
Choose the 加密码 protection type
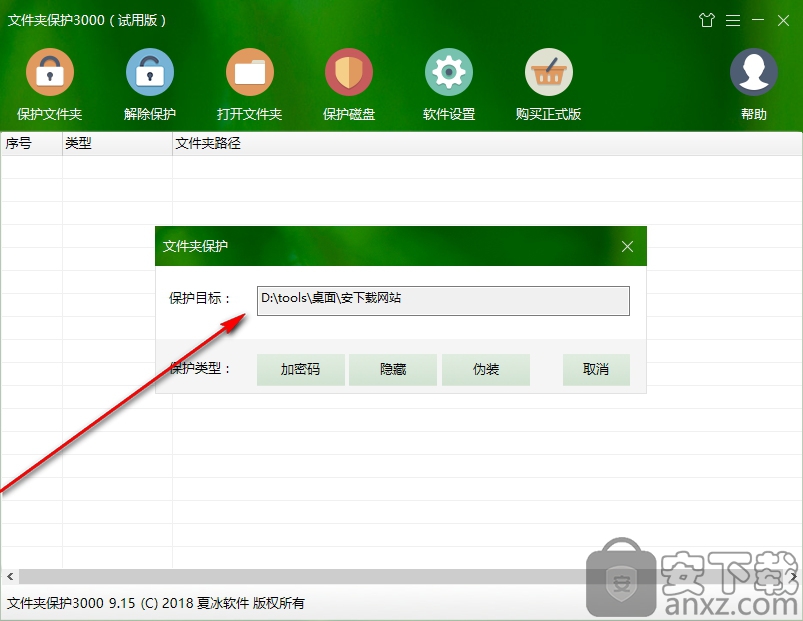click(301, 370)
